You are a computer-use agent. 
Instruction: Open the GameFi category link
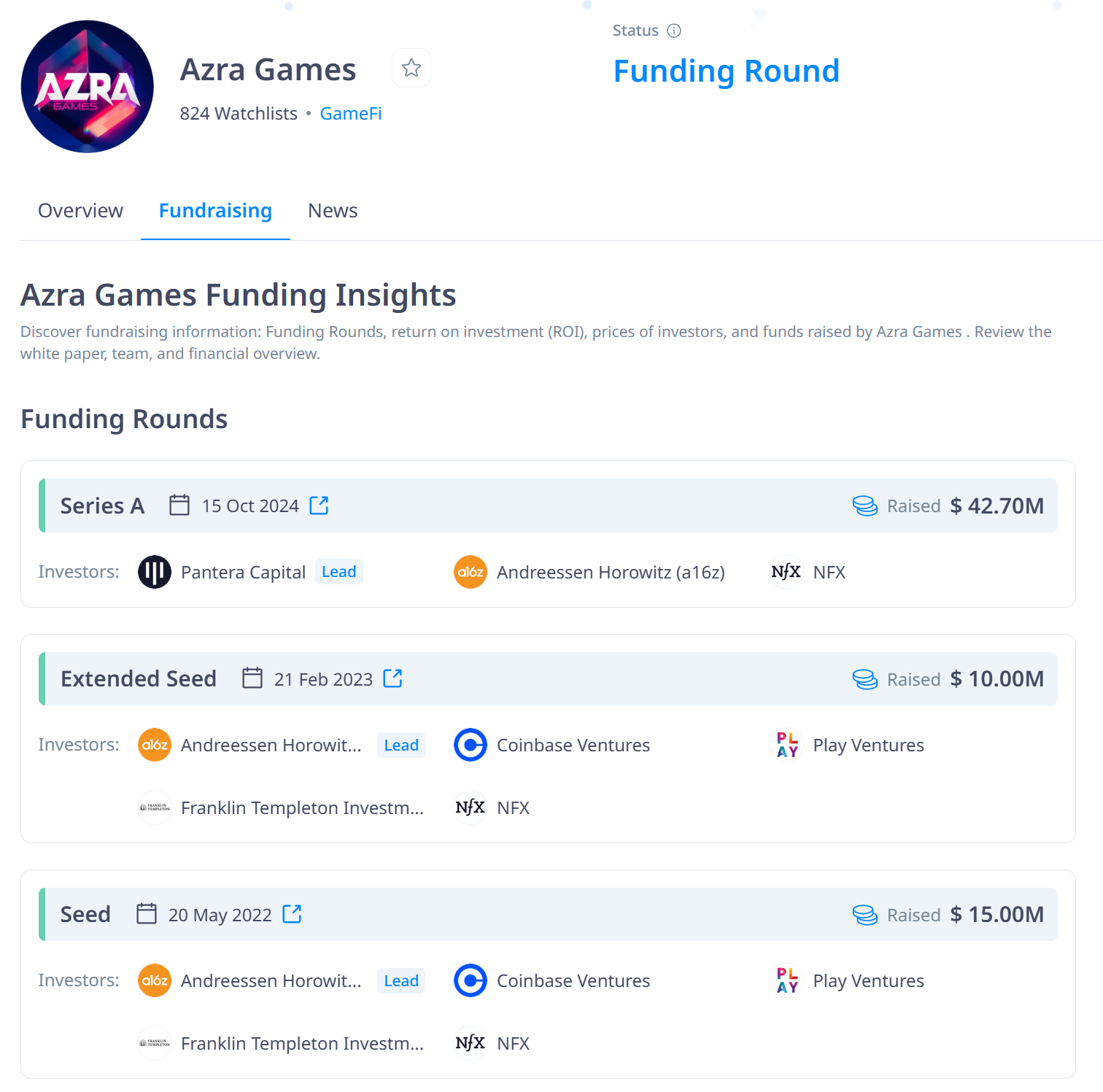(350, 114)
